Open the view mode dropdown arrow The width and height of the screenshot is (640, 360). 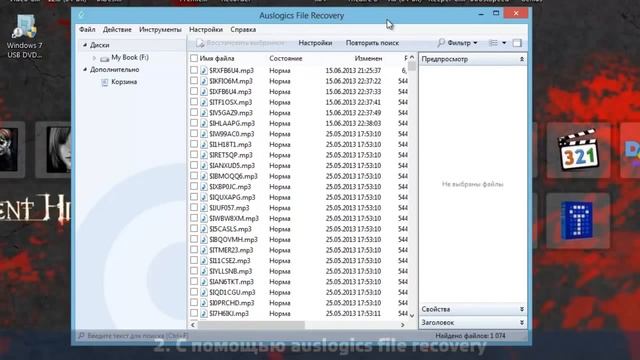pyautogui.click(x=504, y=43)
